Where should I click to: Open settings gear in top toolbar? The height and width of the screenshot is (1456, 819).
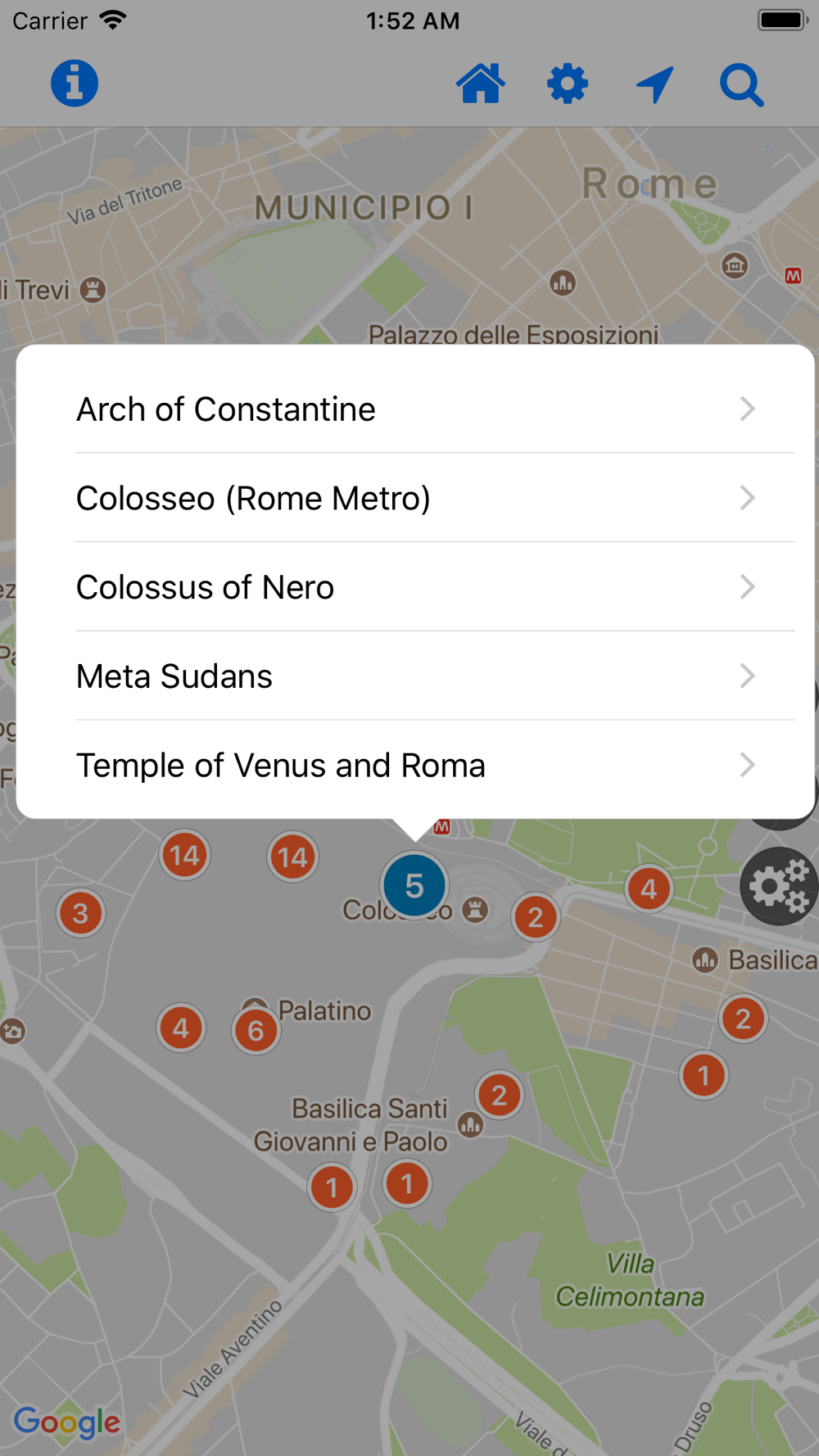(x=568, y=84)
